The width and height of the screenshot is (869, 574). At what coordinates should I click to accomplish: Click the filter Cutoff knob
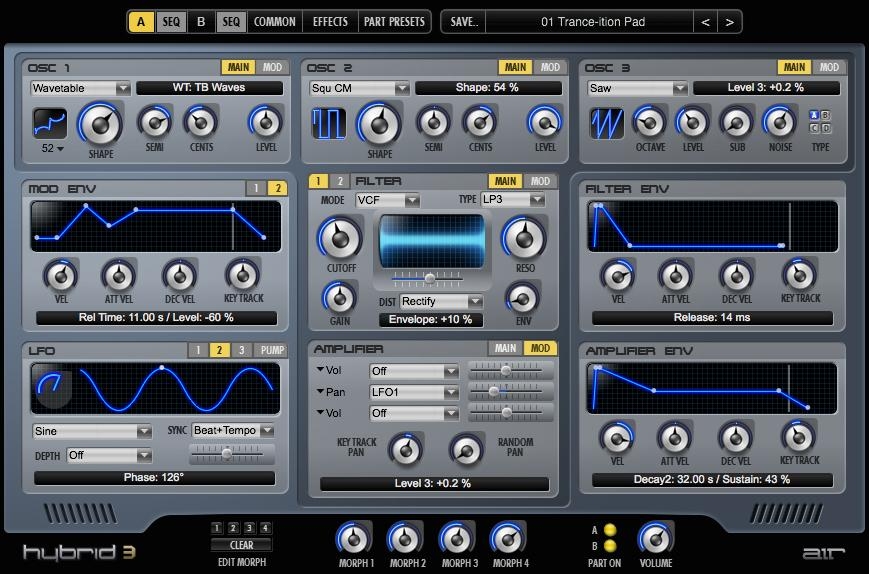click(x=339, y=239)
